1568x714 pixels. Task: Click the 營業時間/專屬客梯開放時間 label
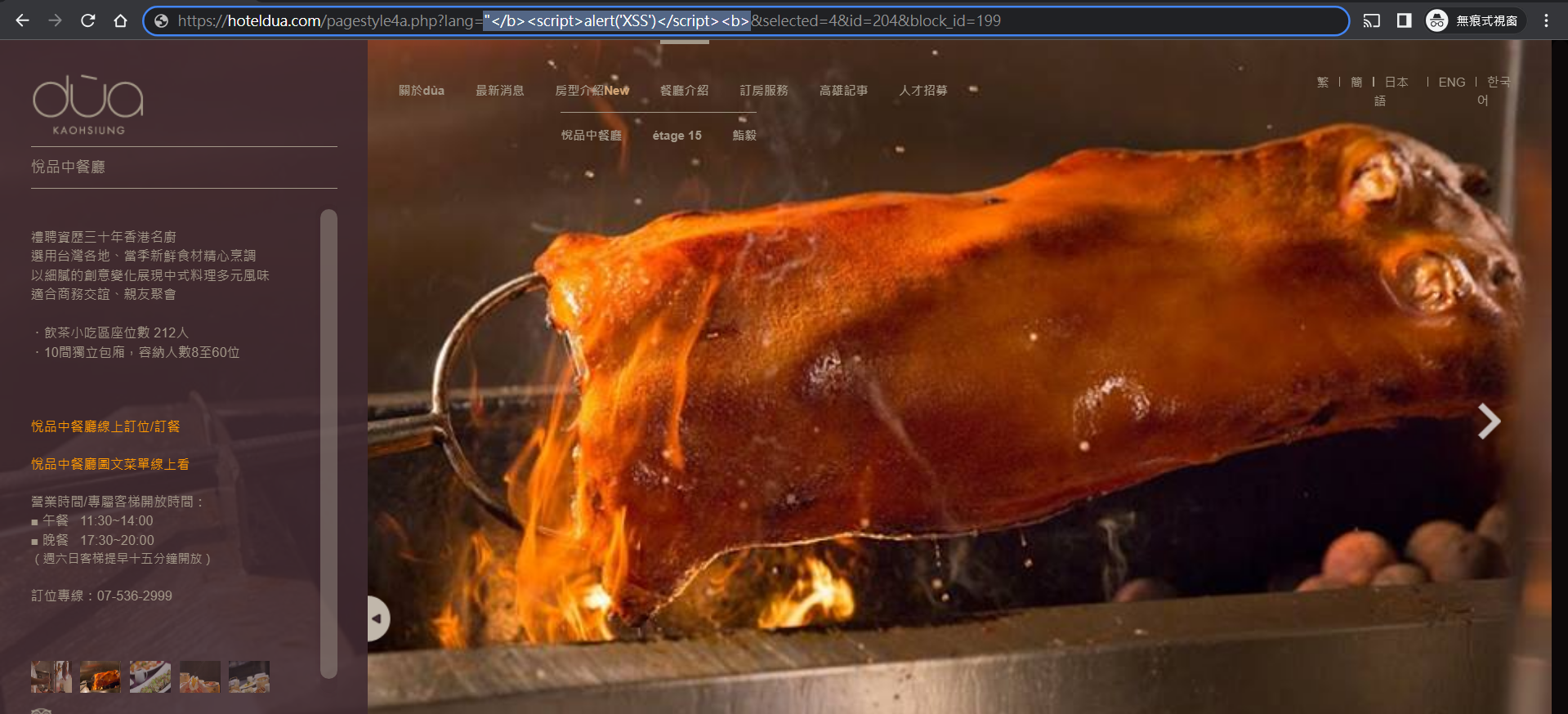[x=117, y=502]
